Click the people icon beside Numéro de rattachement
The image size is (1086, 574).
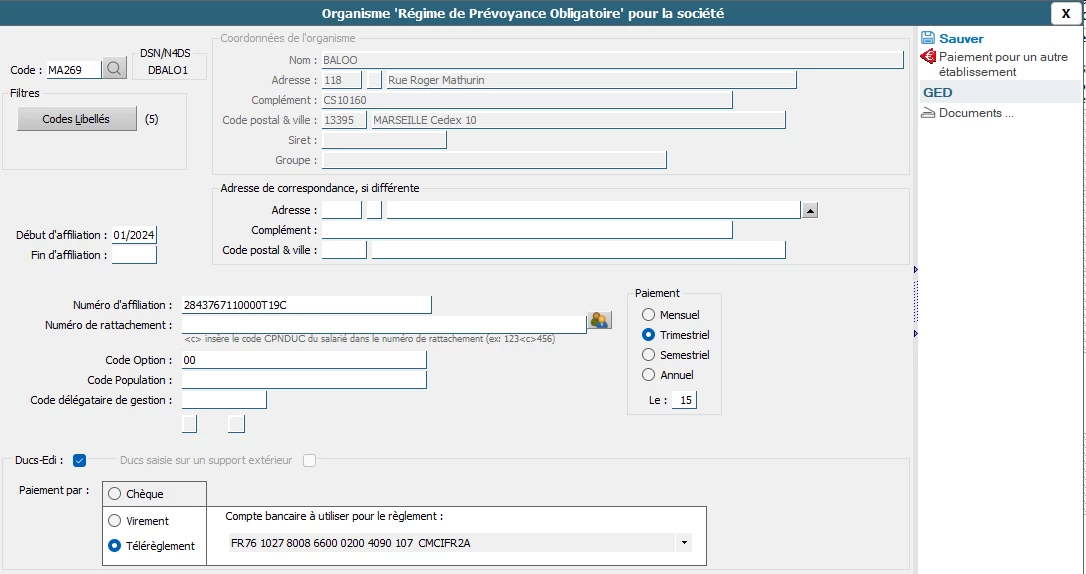click(x=599, y=320)
